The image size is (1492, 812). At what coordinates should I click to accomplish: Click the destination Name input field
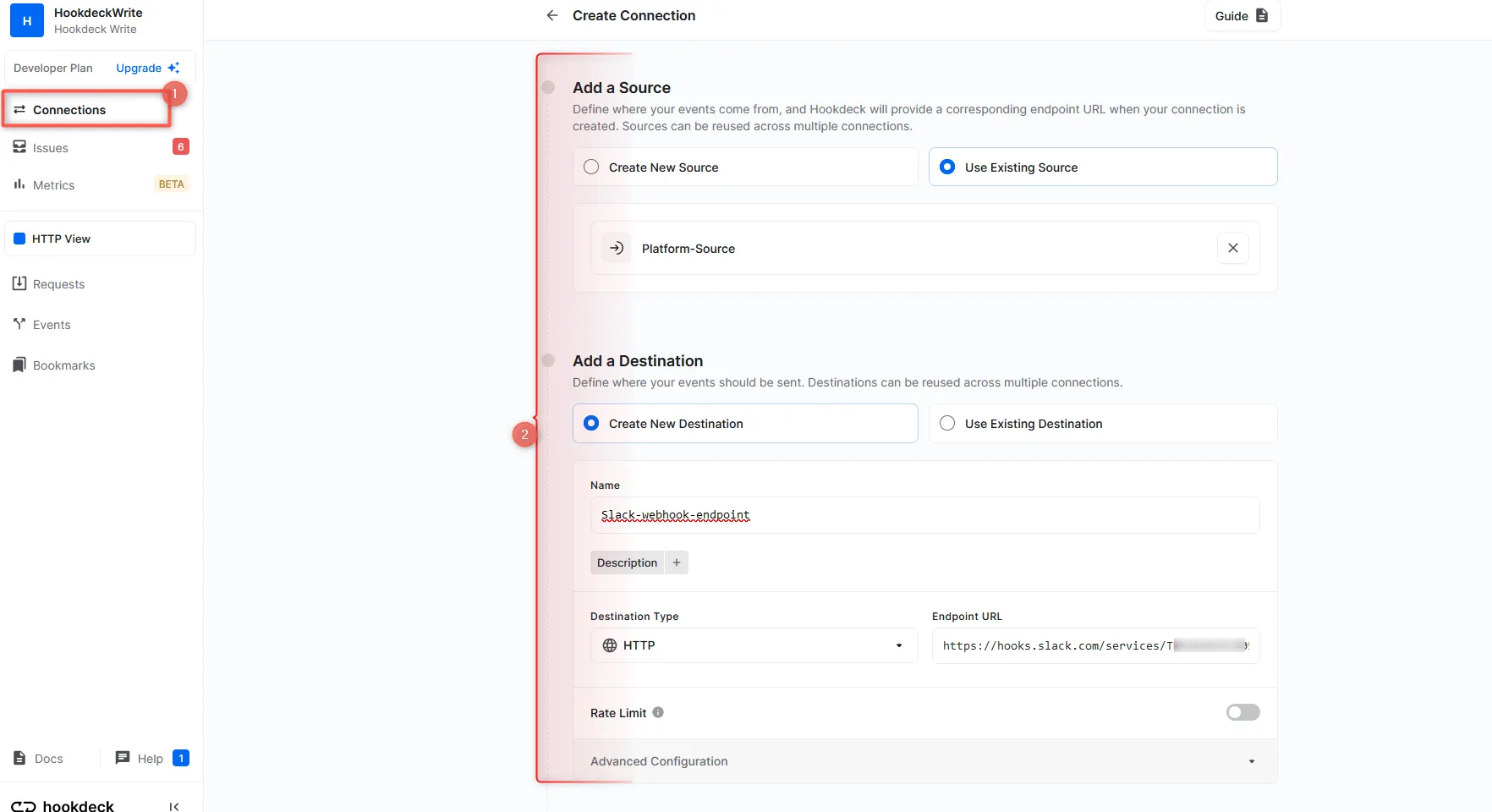925,515
